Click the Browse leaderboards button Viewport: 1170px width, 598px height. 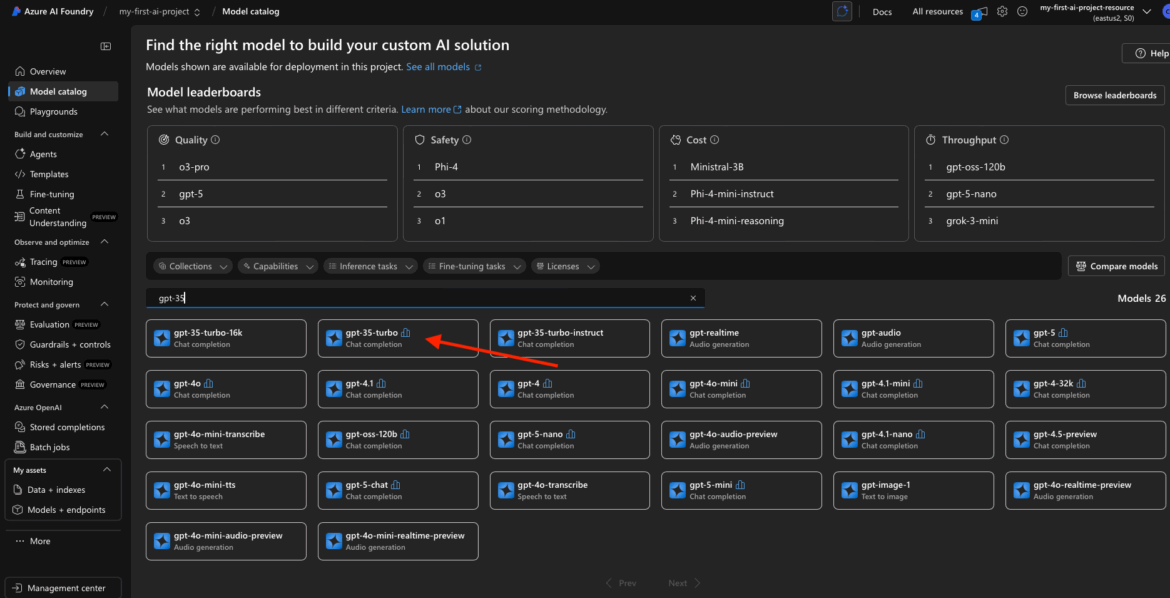(x=1114, y=96)
